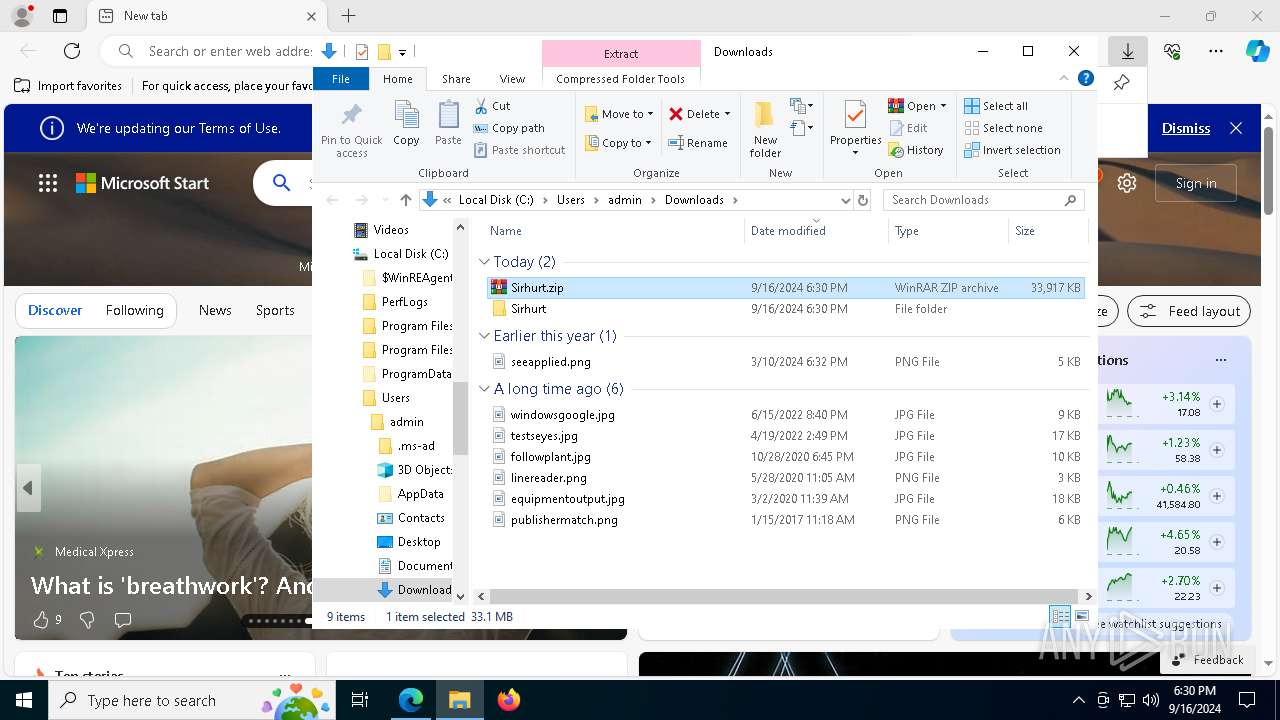Viewport: 1280px width, 720px height.
Task: Click Paste shortcut command
Action: click(x=519, y=150)
